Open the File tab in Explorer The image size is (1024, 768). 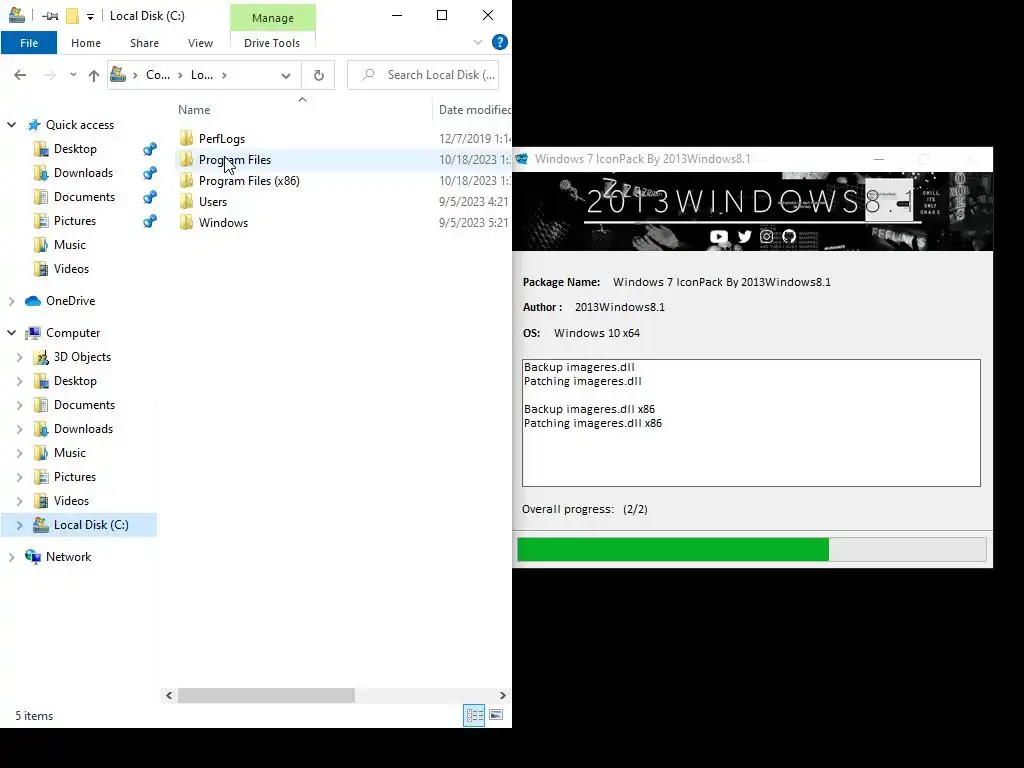pos(29,43)
